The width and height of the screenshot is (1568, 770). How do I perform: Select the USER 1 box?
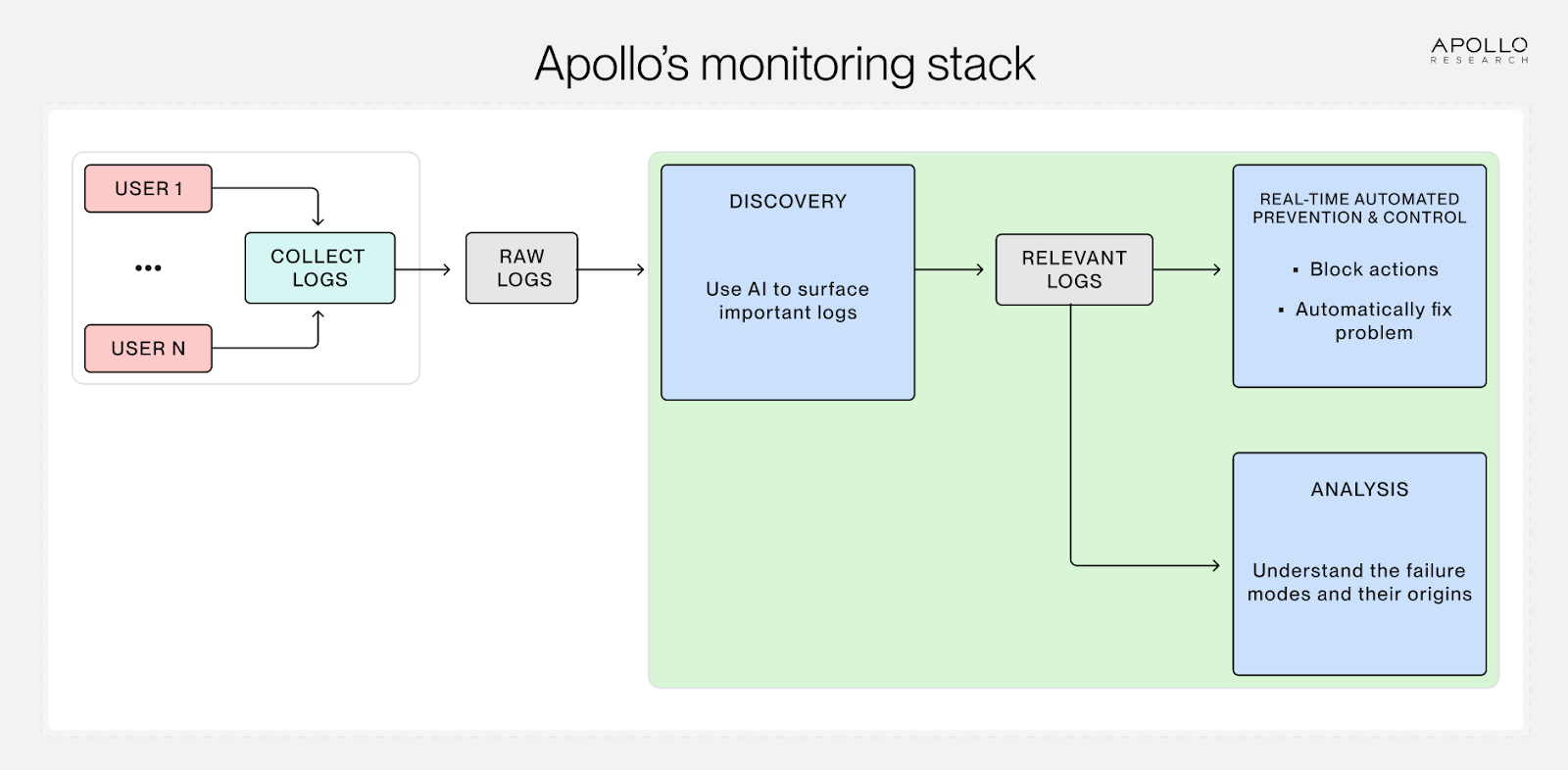point(148,188)
